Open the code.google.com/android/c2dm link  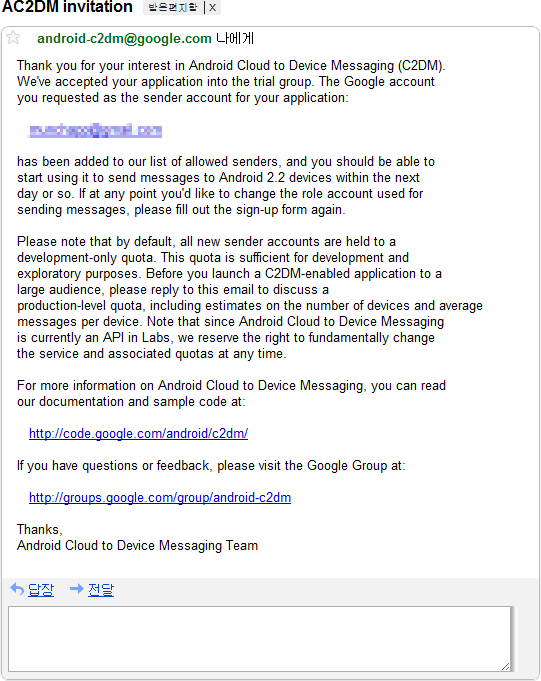coord(139,433)
